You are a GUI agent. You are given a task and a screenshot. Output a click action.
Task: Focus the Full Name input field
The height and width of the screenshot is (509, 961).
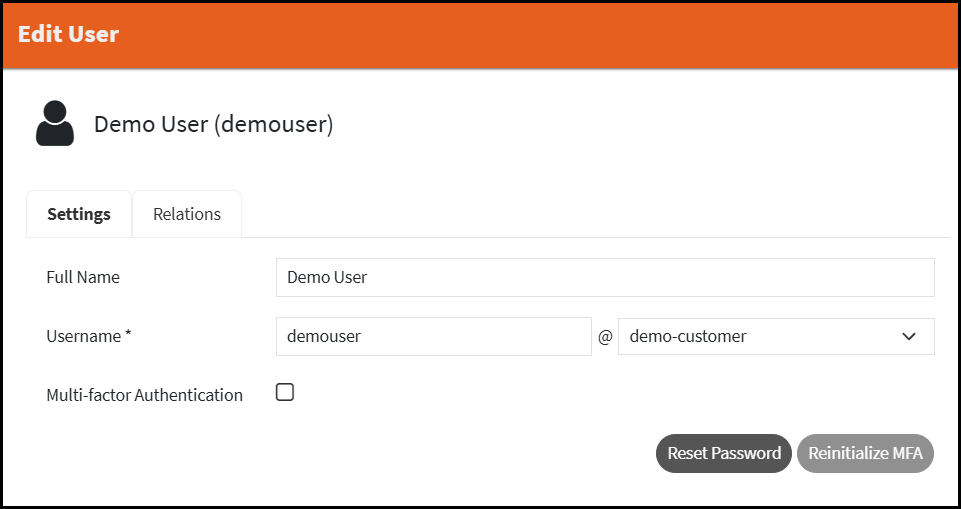point(604,277)
